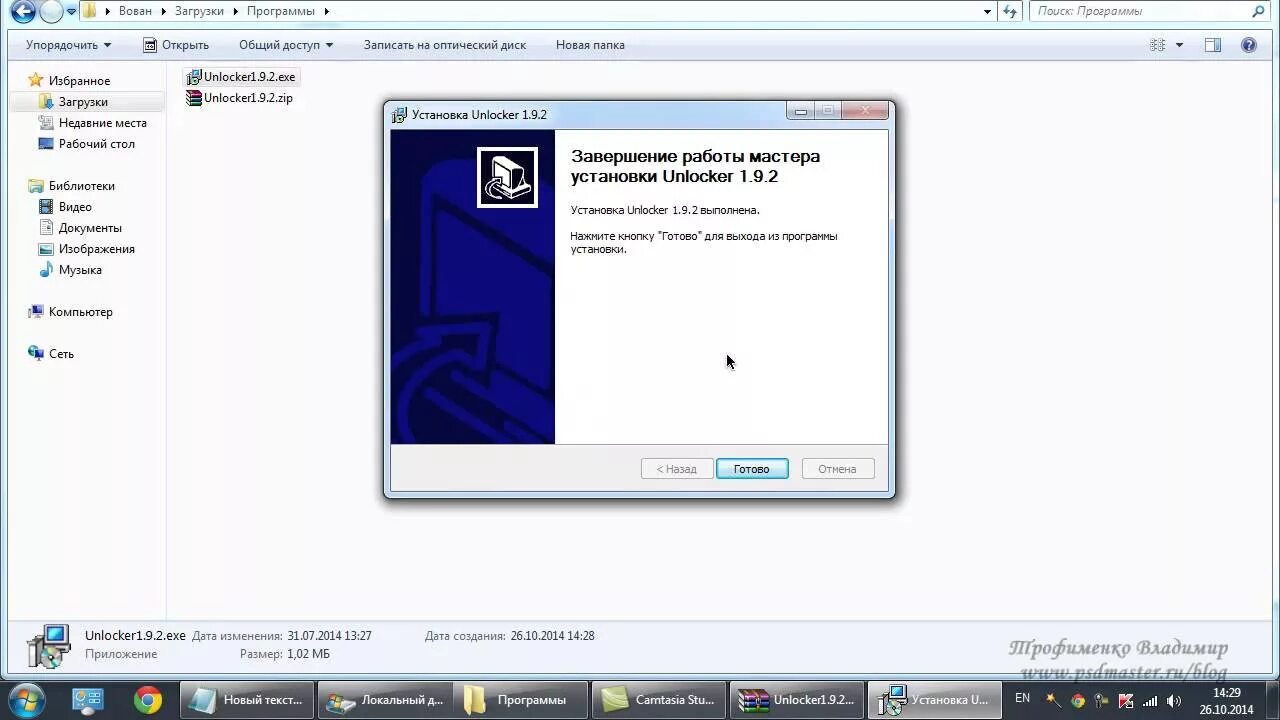Click the change view icon
Screen dimensions: 1280x720
pyautogui.click(x=1158, y=45)
